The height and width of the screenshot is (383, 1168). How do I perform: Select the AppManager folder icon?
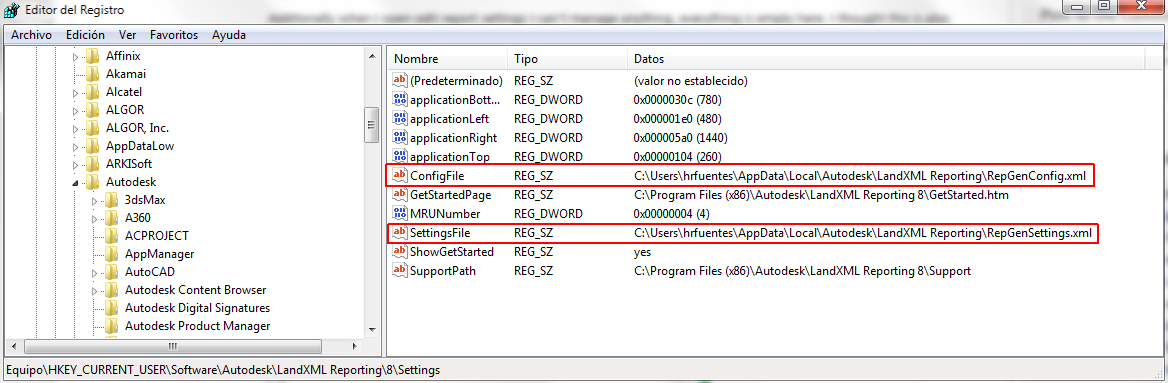112,253
